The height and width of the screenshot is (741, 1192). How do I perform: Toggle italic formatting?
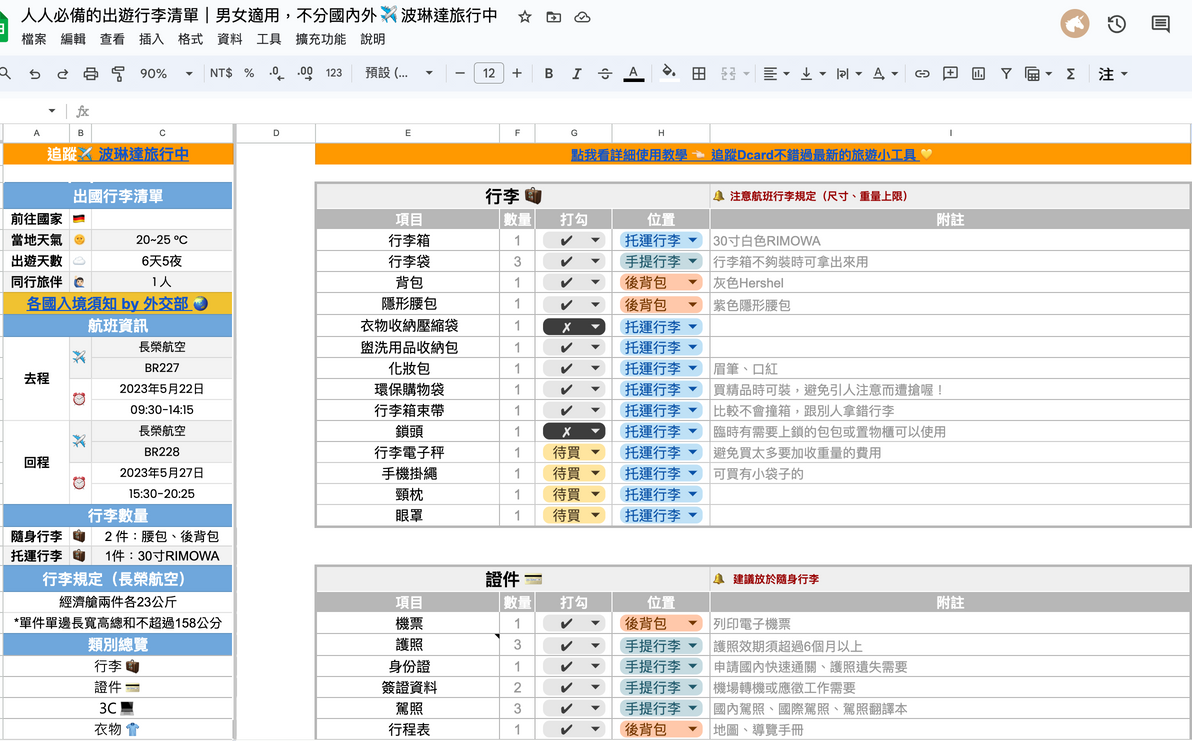click(x=576, y=74)
